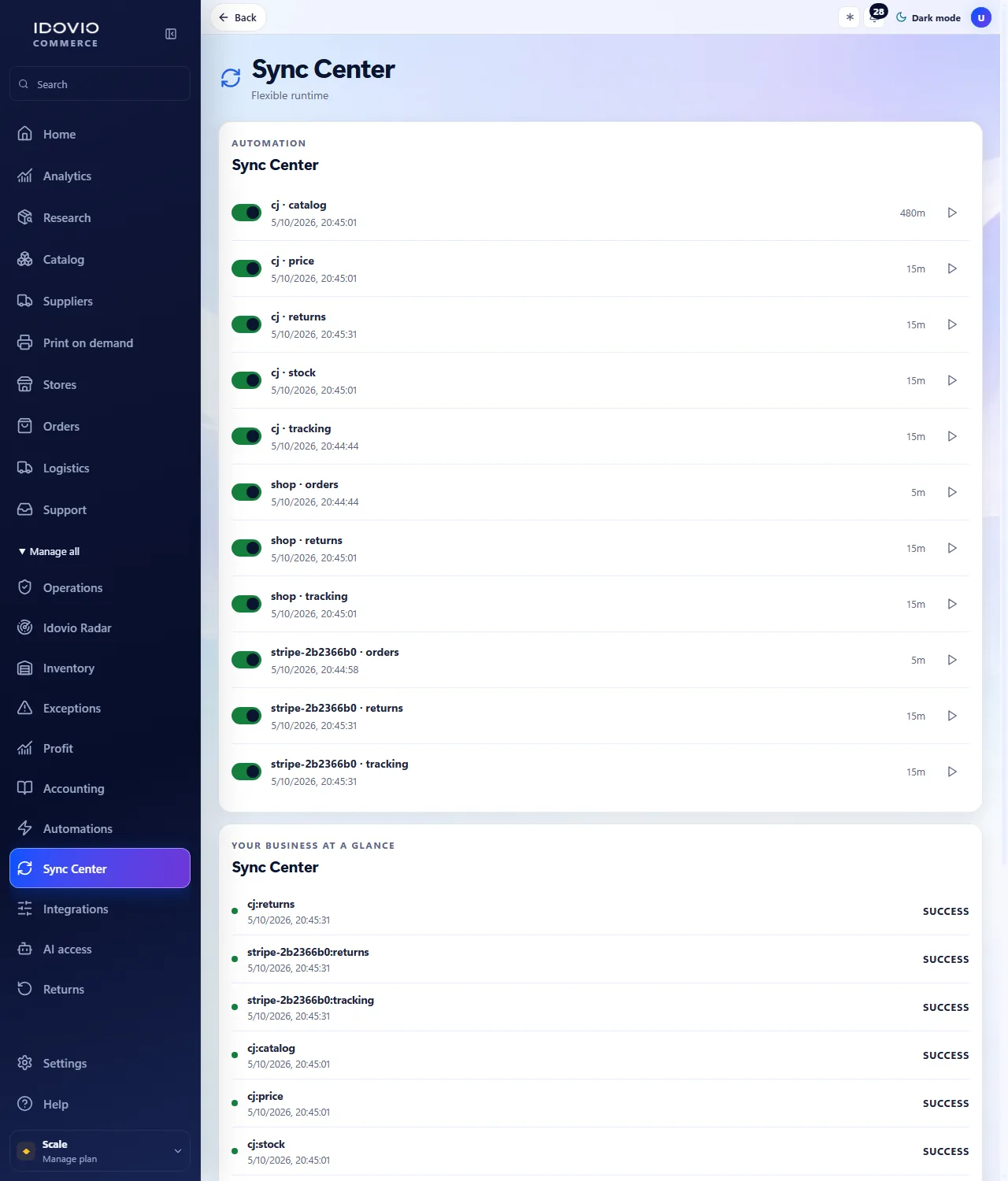Disable the shop returns sync toggle
The width and height of the screenshot is (1008, 1181).
(246, 548)
